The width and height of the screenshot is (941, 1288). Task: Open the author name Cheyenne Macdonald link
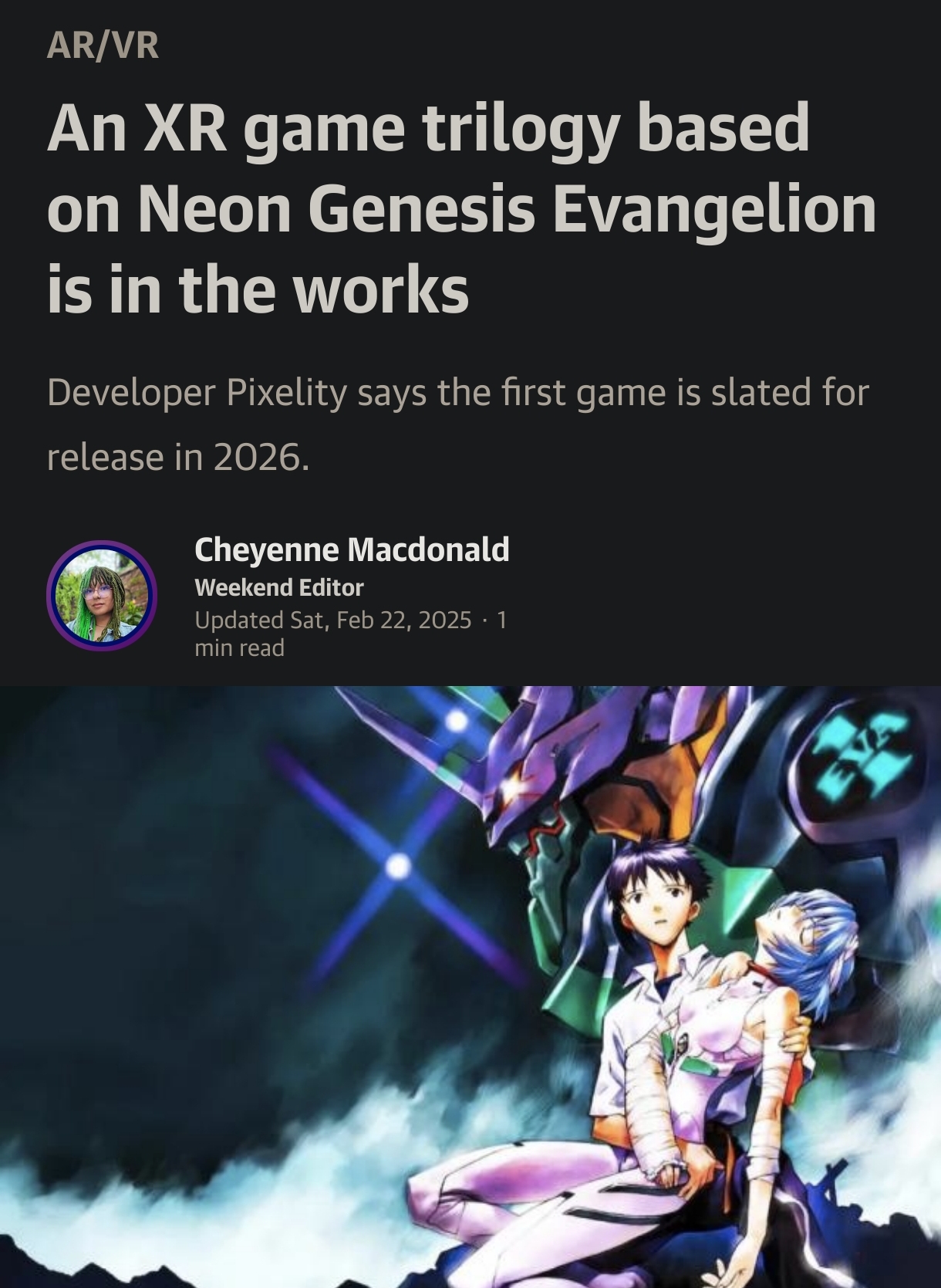[x=352, y=549]
